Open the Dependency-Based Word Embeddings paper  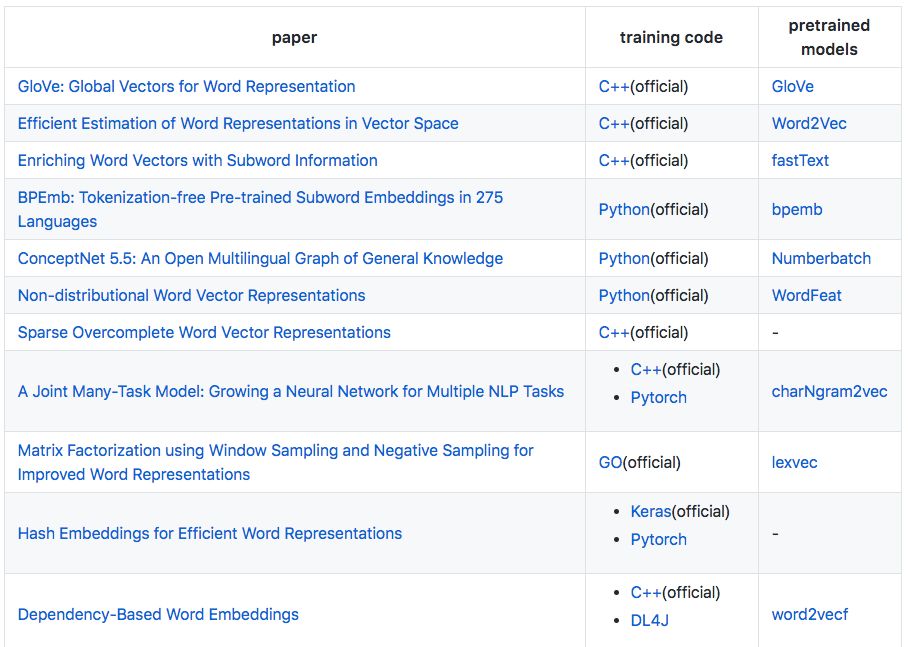158,614
